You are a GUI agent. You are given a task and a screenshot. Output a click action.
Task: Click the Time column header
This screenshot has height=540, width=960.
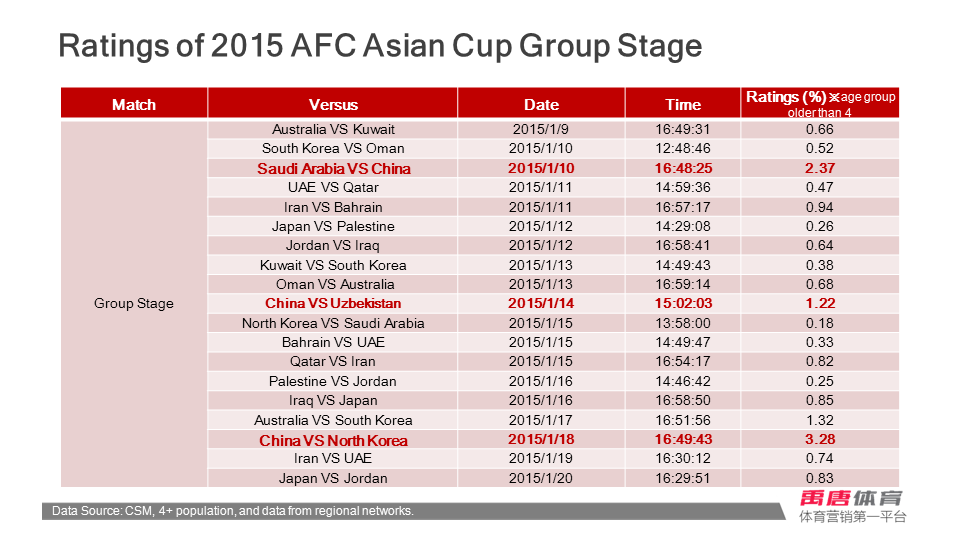click(683, 104)
